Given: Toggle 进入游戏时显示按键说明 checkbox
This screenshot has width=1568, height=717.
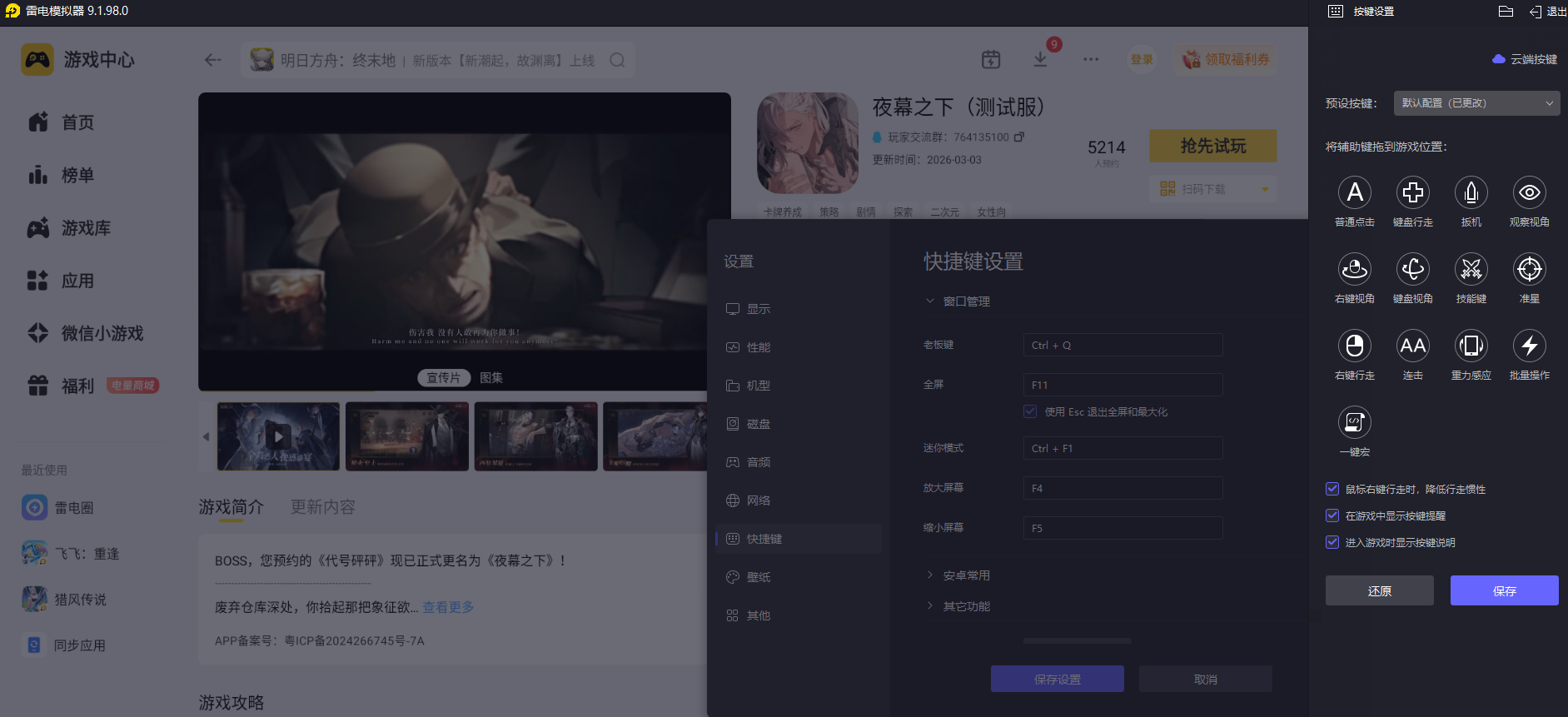Looking at the screenshot, I should pos(1332,542).
